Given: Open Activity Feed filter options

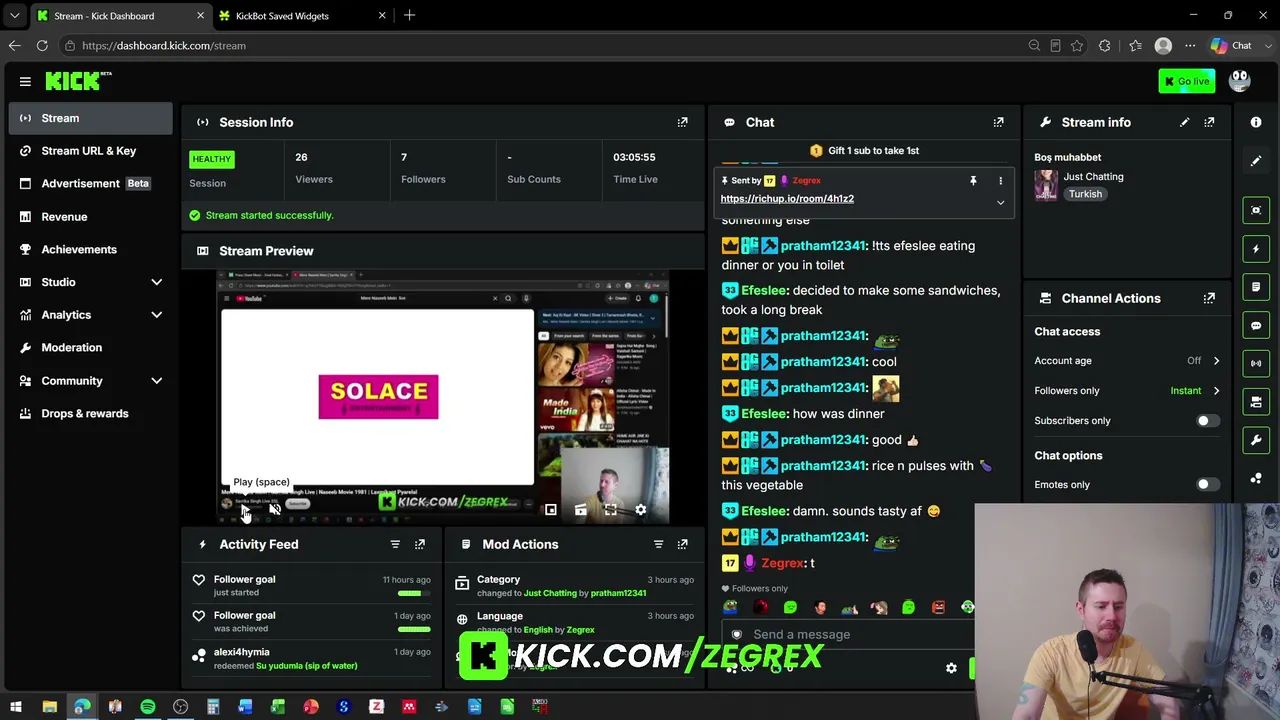Looking at the screenshot, I should coord(395,544).
